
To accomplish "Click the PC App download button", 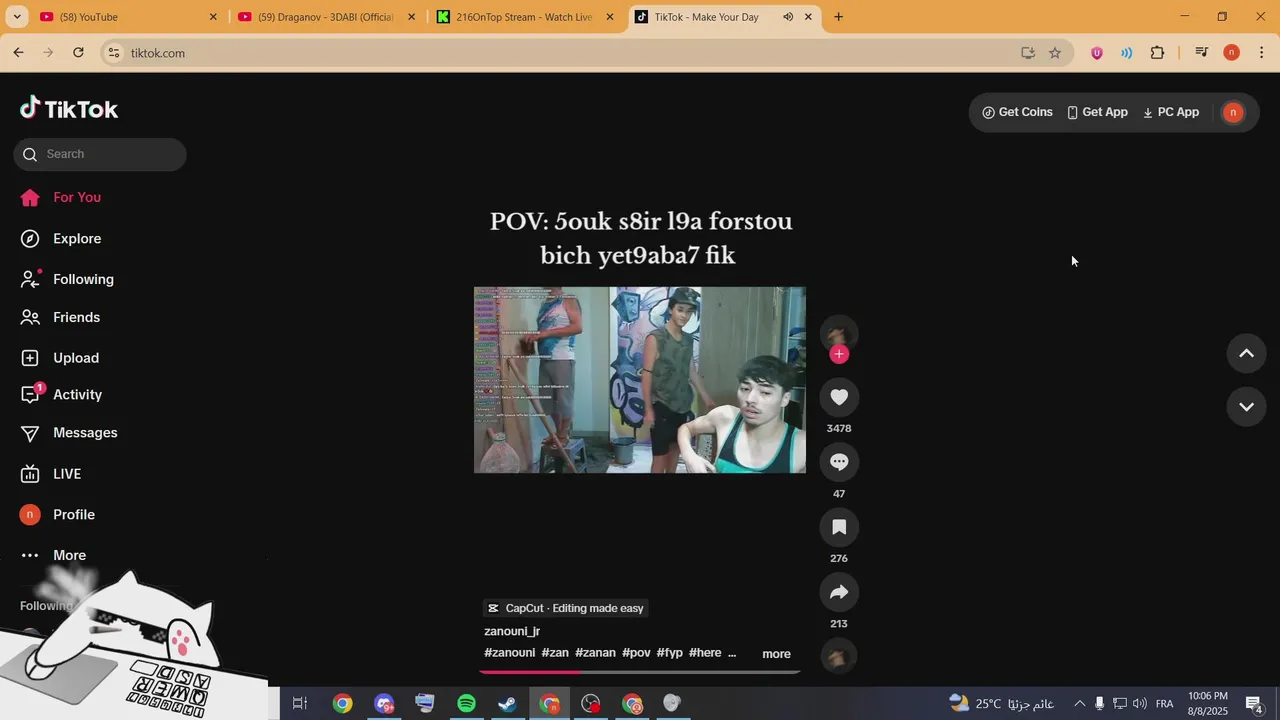I will (1170, 112).
